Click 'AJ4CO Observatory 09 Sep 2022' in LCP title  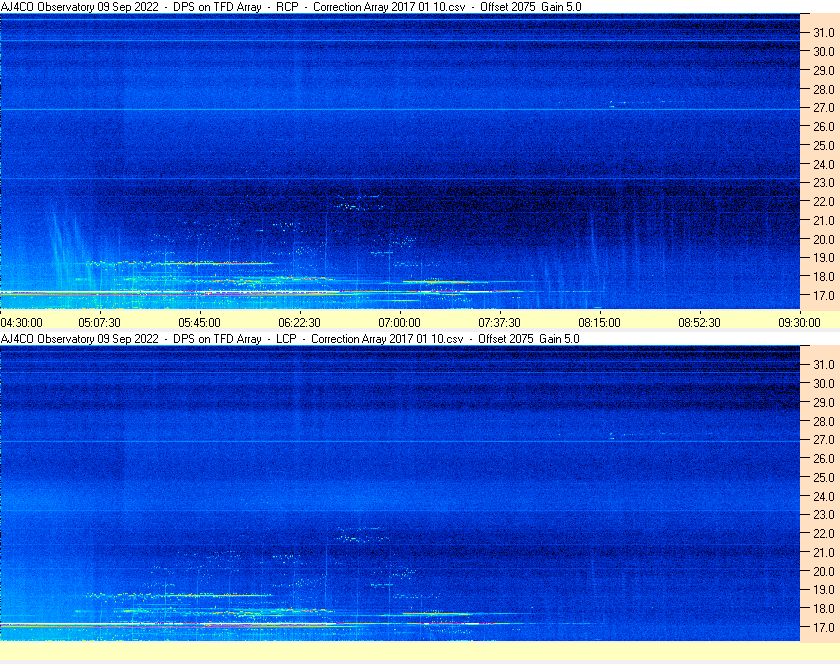(80, 339)
